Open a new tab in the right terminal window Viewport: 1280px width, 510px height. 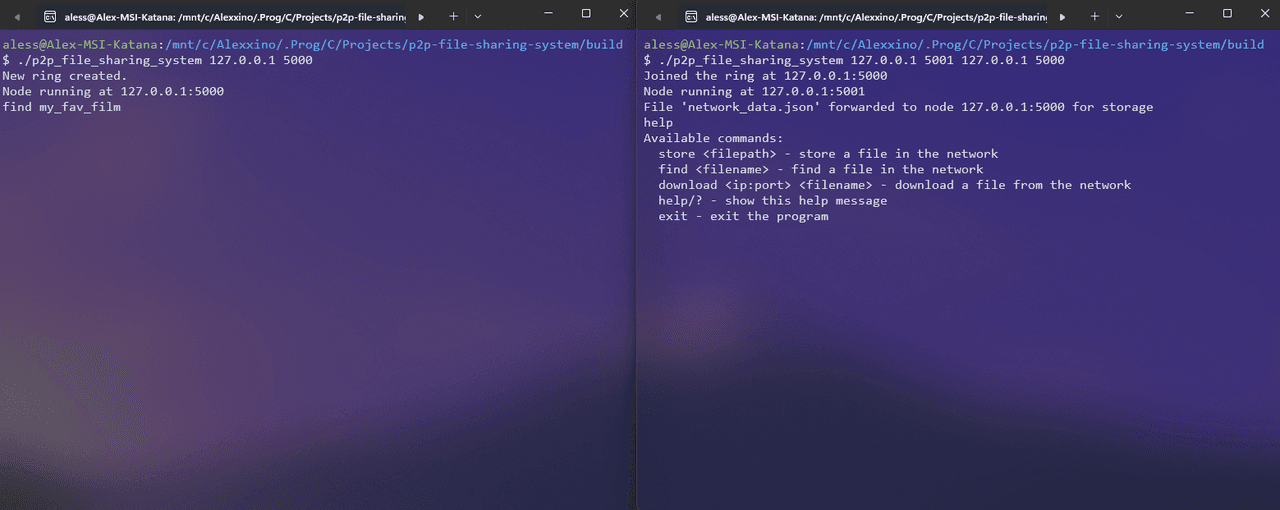click(1094, 16)
